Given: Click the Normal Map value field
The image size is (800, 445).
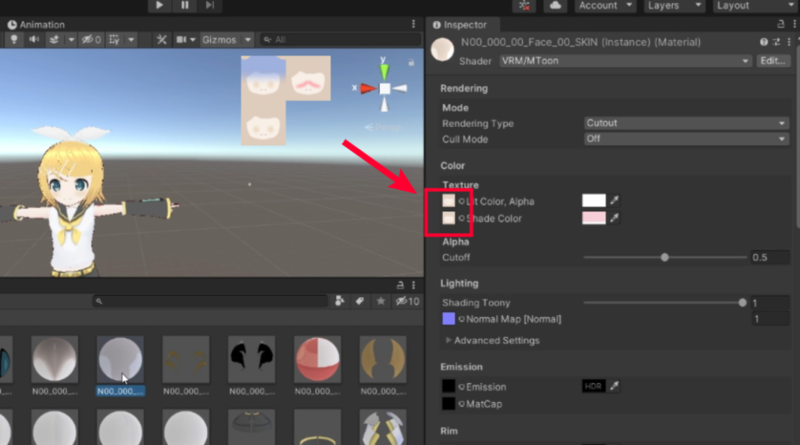Looking at the screenshot, I should pyautogui.click(x=770, y=319).
